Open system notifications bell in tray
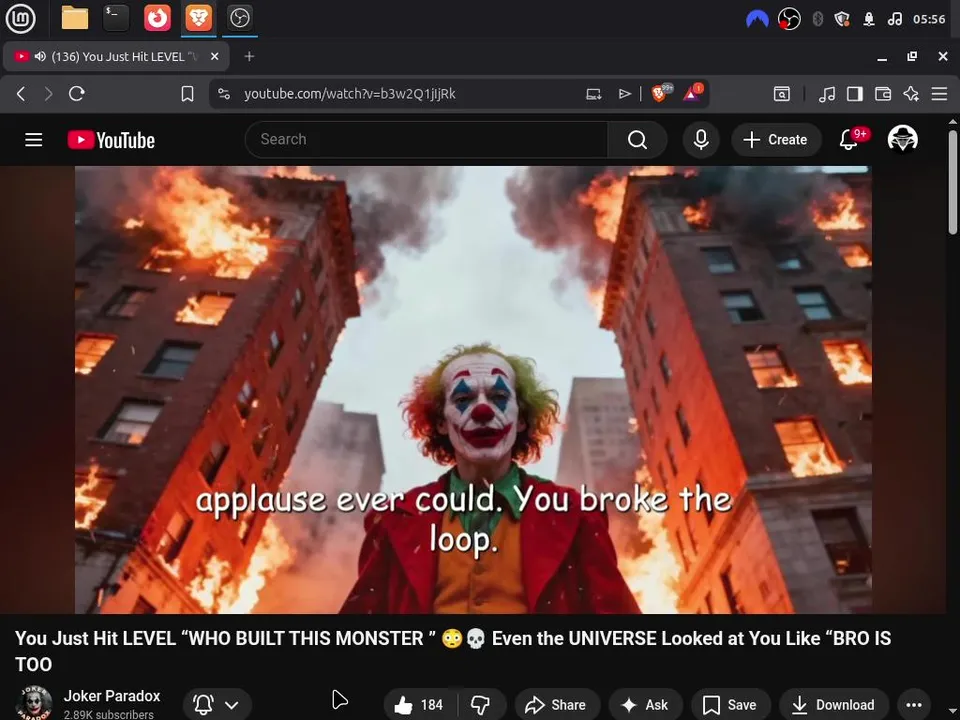 [869, 19]
